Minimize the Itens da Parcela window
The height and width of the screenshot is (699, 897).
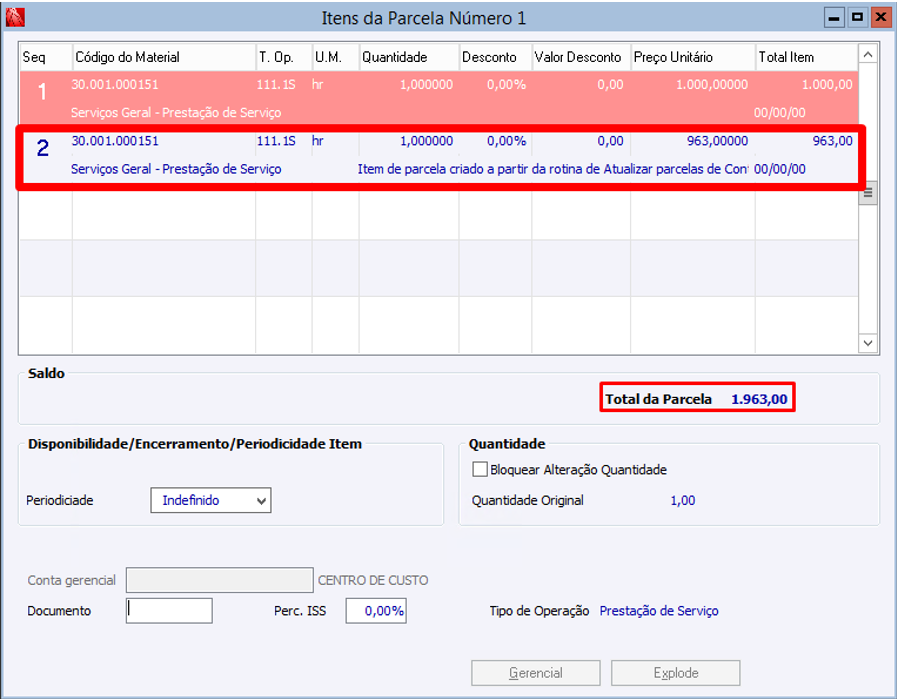point(834,18)
